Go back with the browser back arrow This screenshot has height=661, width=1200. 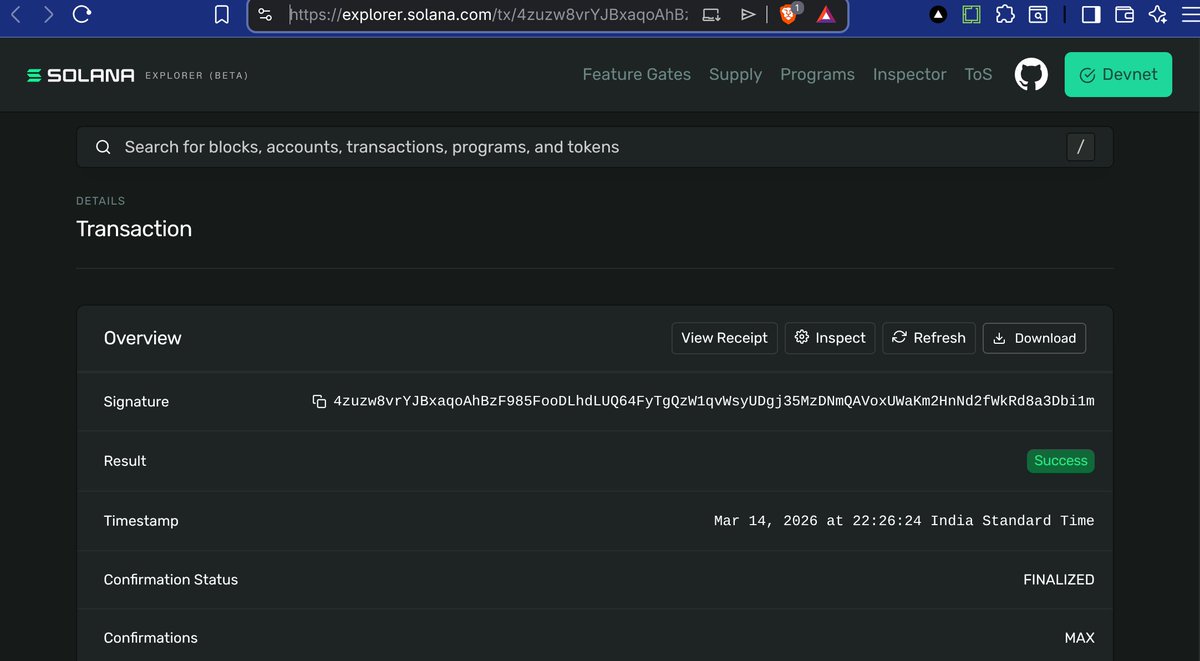(x=15, y=15)
